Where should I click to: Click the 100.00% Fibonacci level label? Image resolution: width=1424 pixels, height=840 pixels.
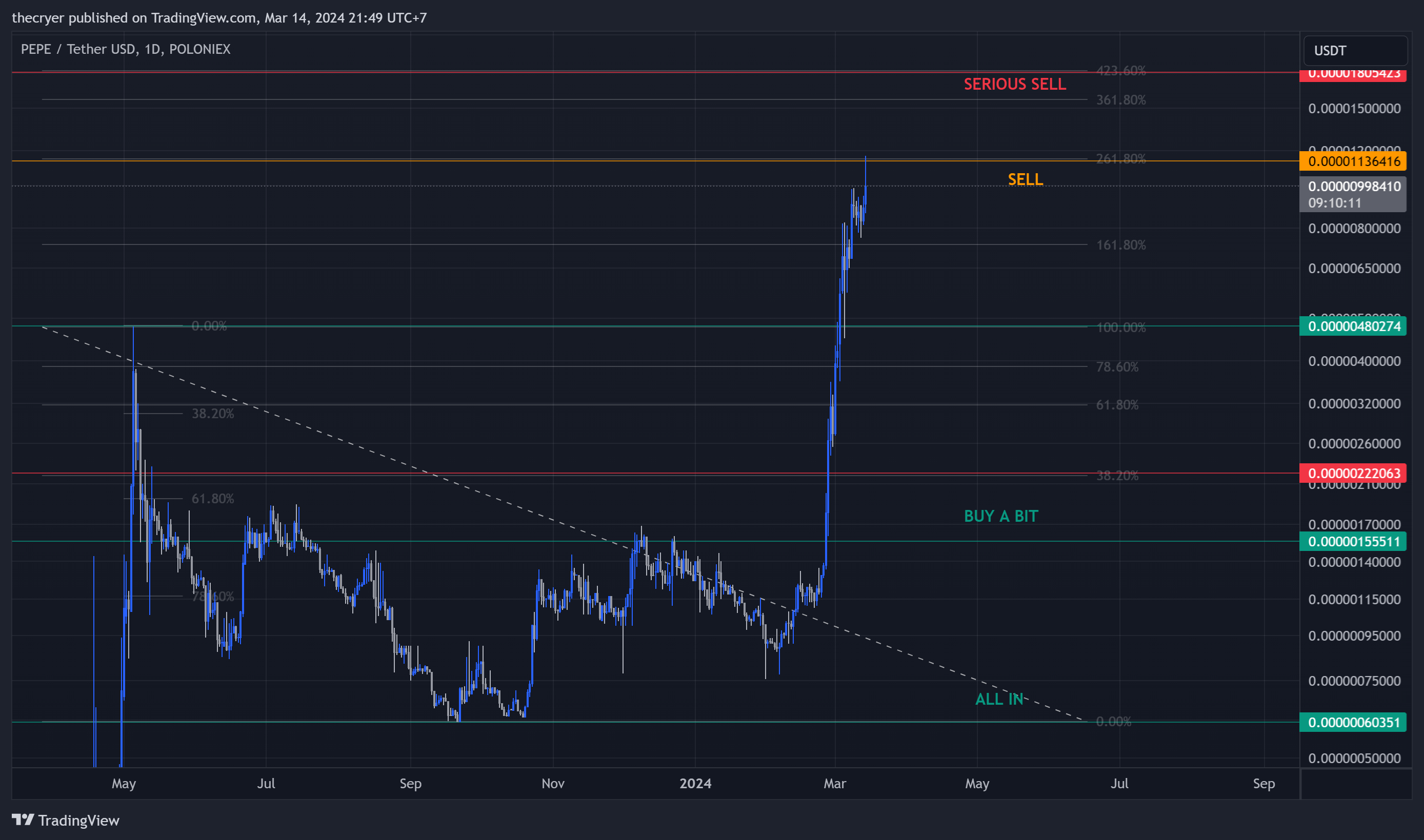coord(1120,327)
